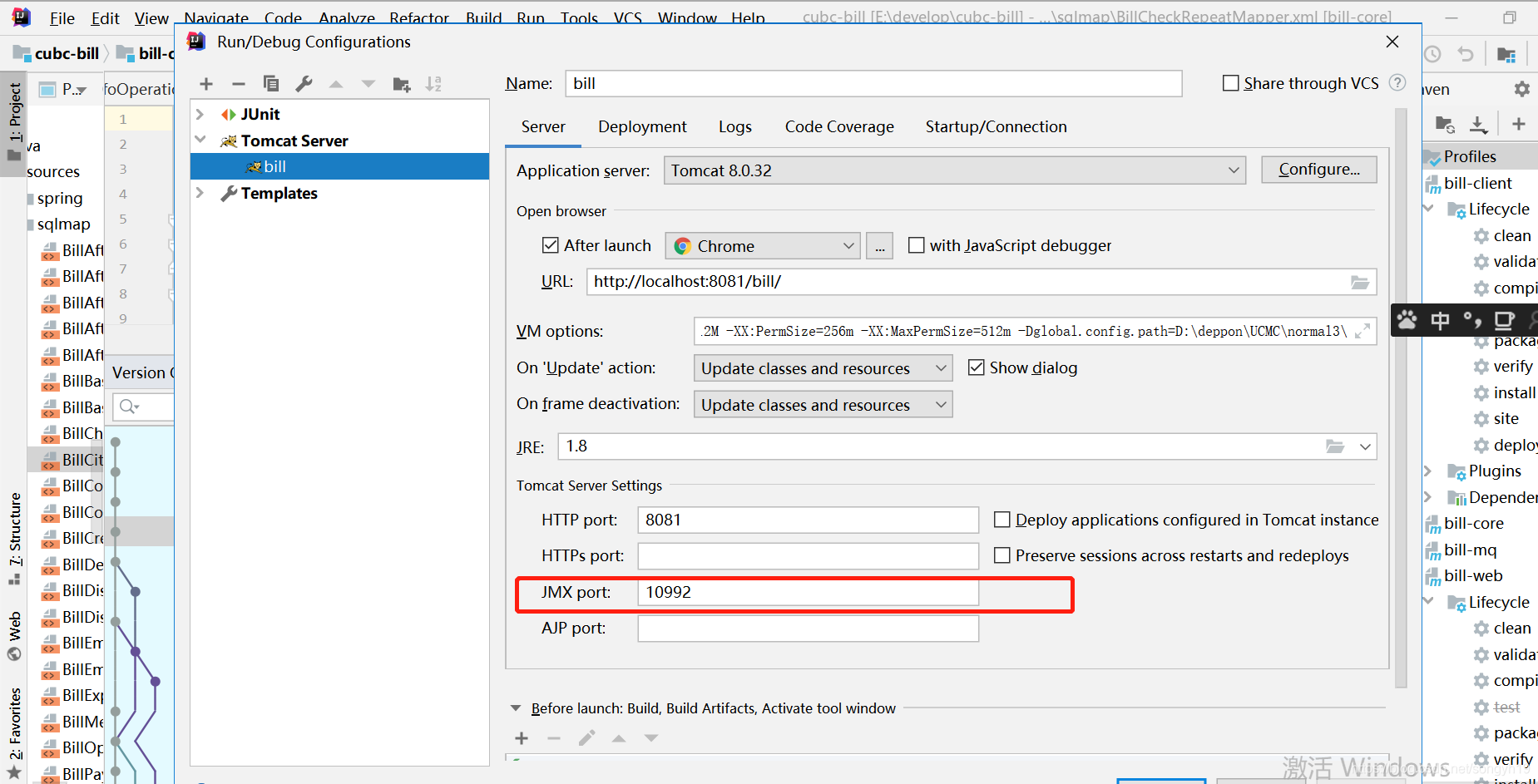Toggle Show dialog checkbox
The image size is (1538, 784).
pyautogui.click(x=977, y=367)
